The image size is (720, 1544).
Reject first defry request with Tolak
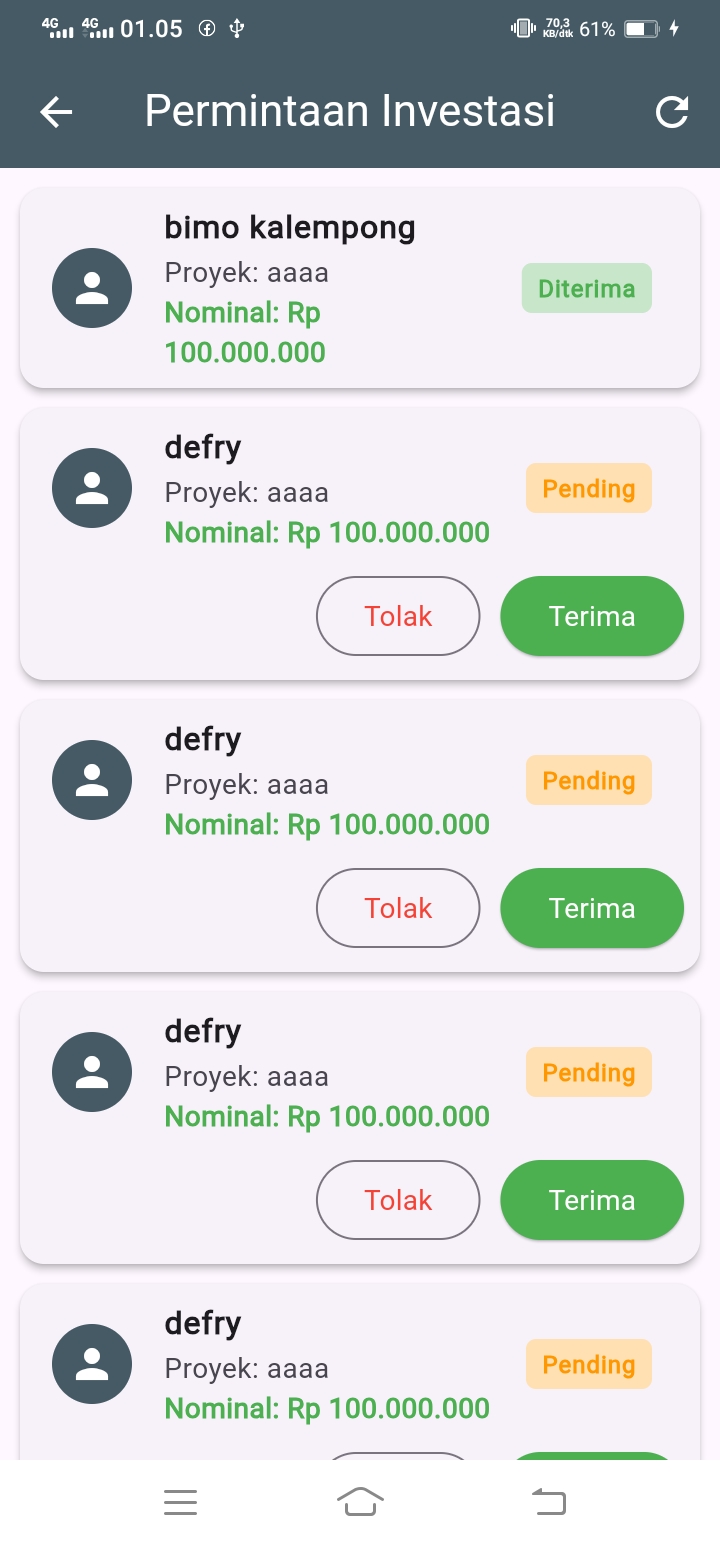pos(398,616)
